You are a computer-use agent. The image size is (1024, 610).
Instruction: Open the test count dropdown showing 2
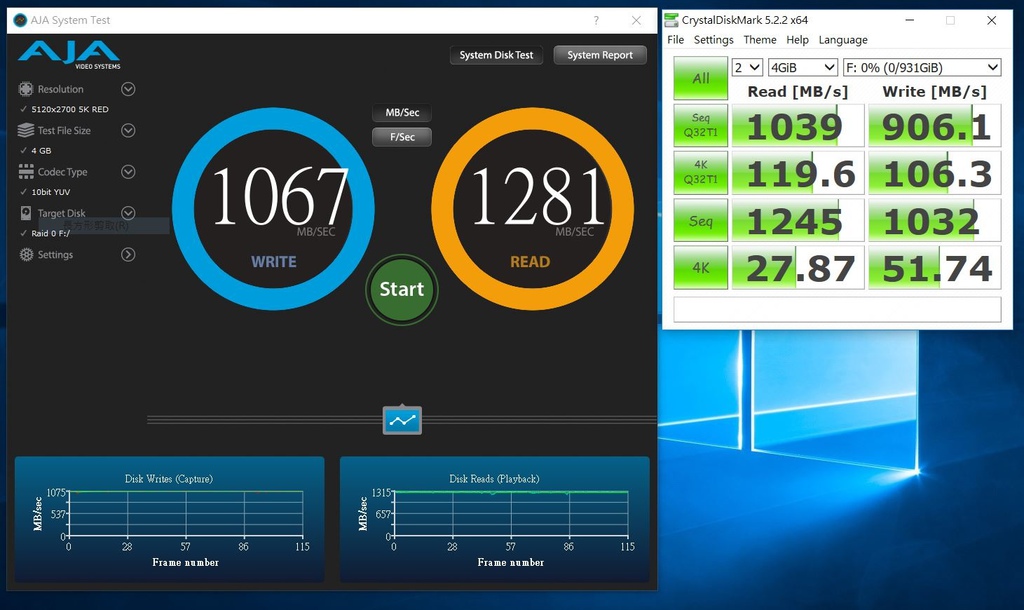[x=747, y=67]
